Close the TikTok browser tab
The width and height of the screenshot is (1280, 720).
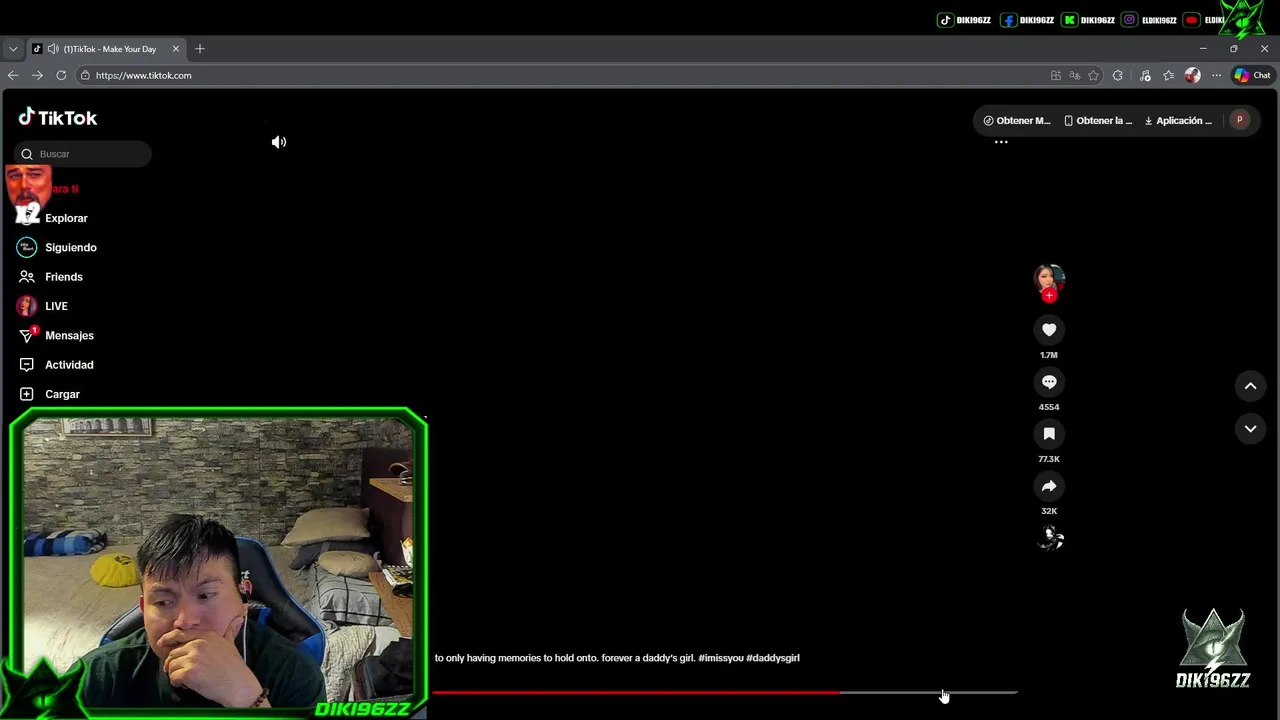tap(176, 49)
